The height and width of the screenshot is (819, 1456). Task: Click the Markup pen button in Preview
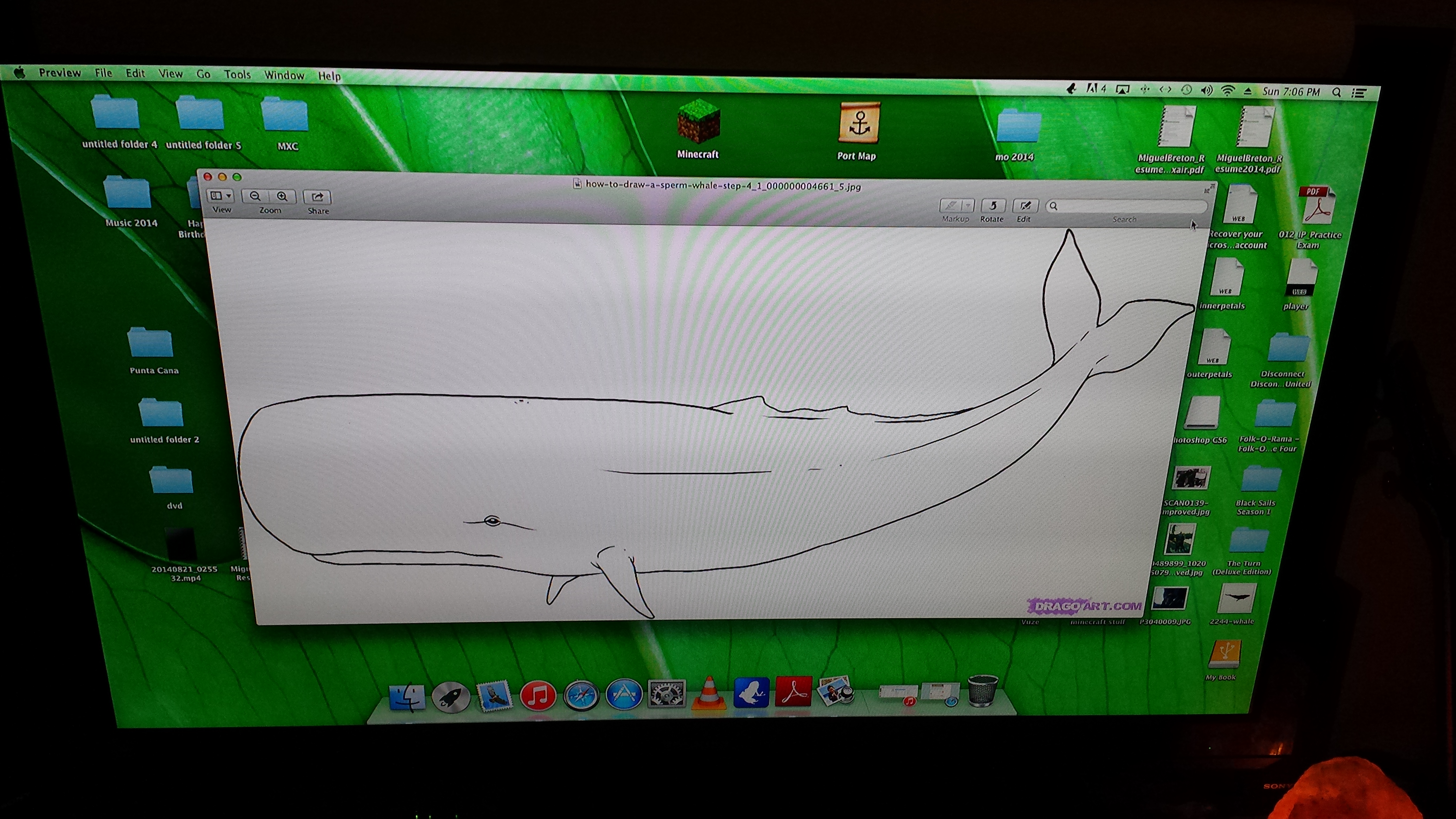(951, 206)
